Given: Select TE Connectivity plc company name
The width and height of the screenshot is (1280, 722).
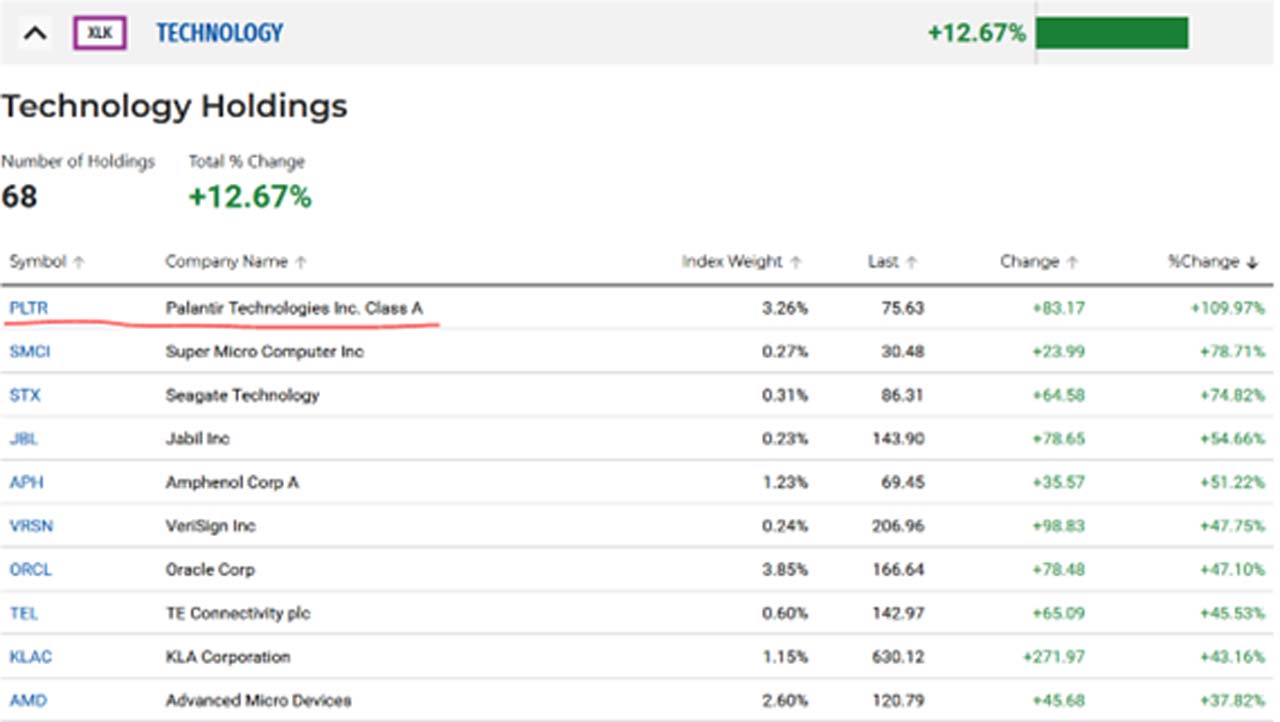Looking at the screenshot, I should tap(238, 613).
